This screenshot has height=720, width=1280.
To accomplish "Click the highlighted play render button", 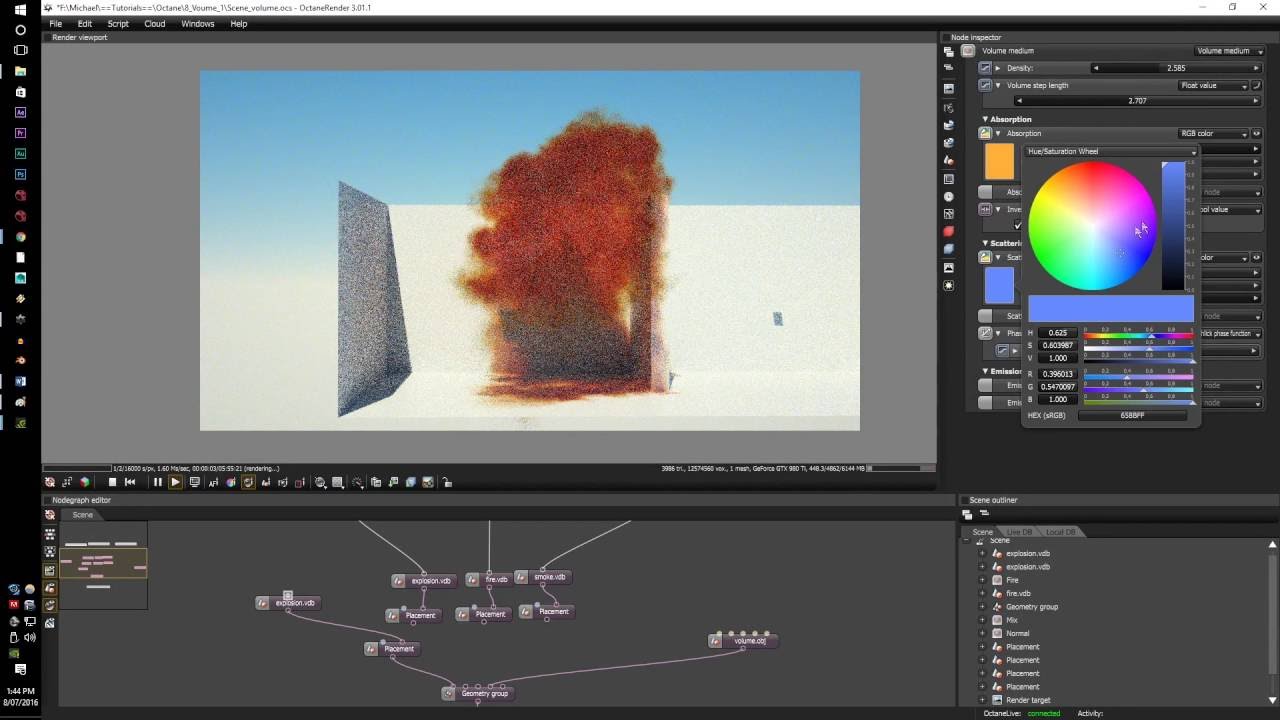I will (x=175, y=482).
